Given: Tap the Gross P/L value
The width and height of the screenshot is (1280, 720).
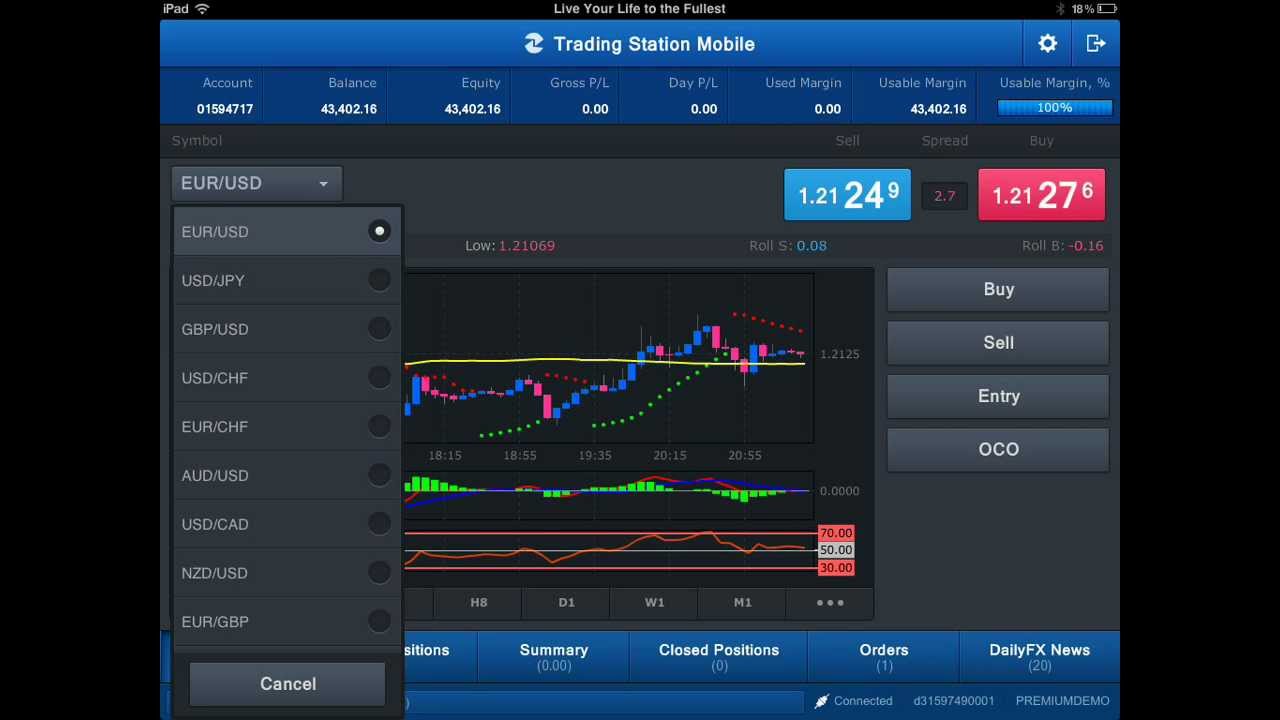Looking at the screenshot, I should pos(595,109).
